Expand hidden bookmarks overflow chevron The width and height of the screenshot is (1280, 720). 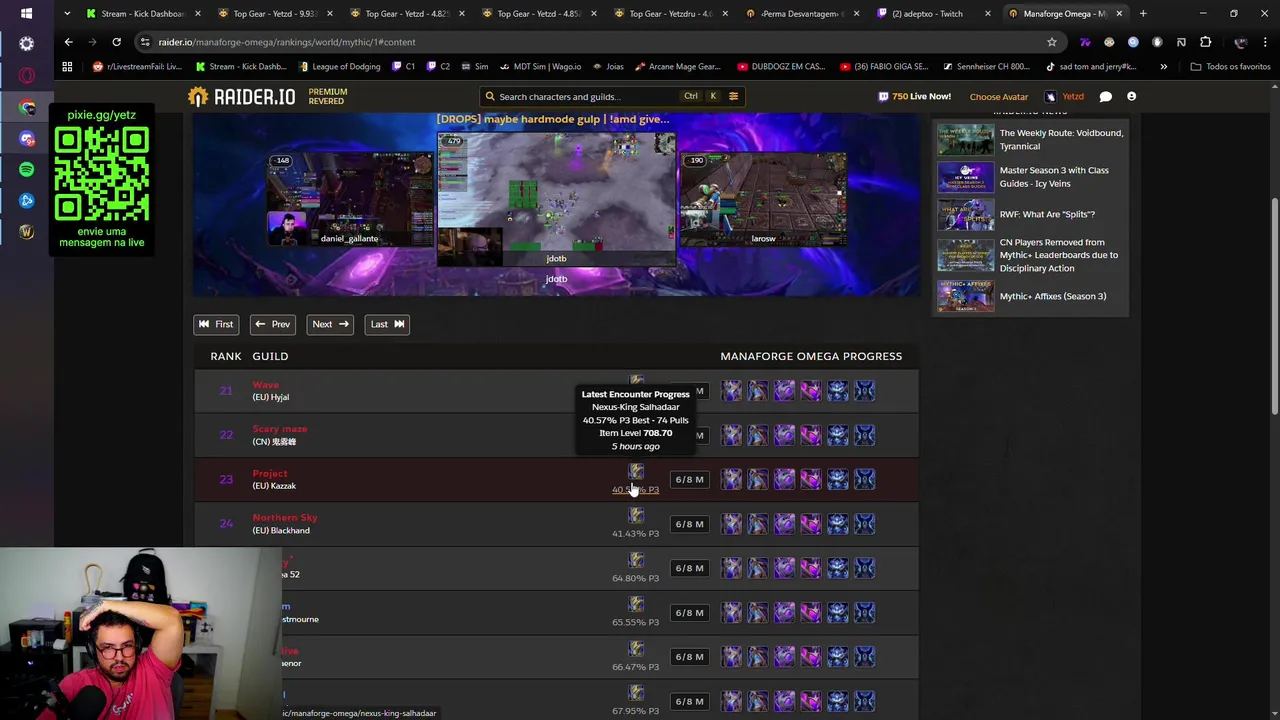pos(1163,66)
